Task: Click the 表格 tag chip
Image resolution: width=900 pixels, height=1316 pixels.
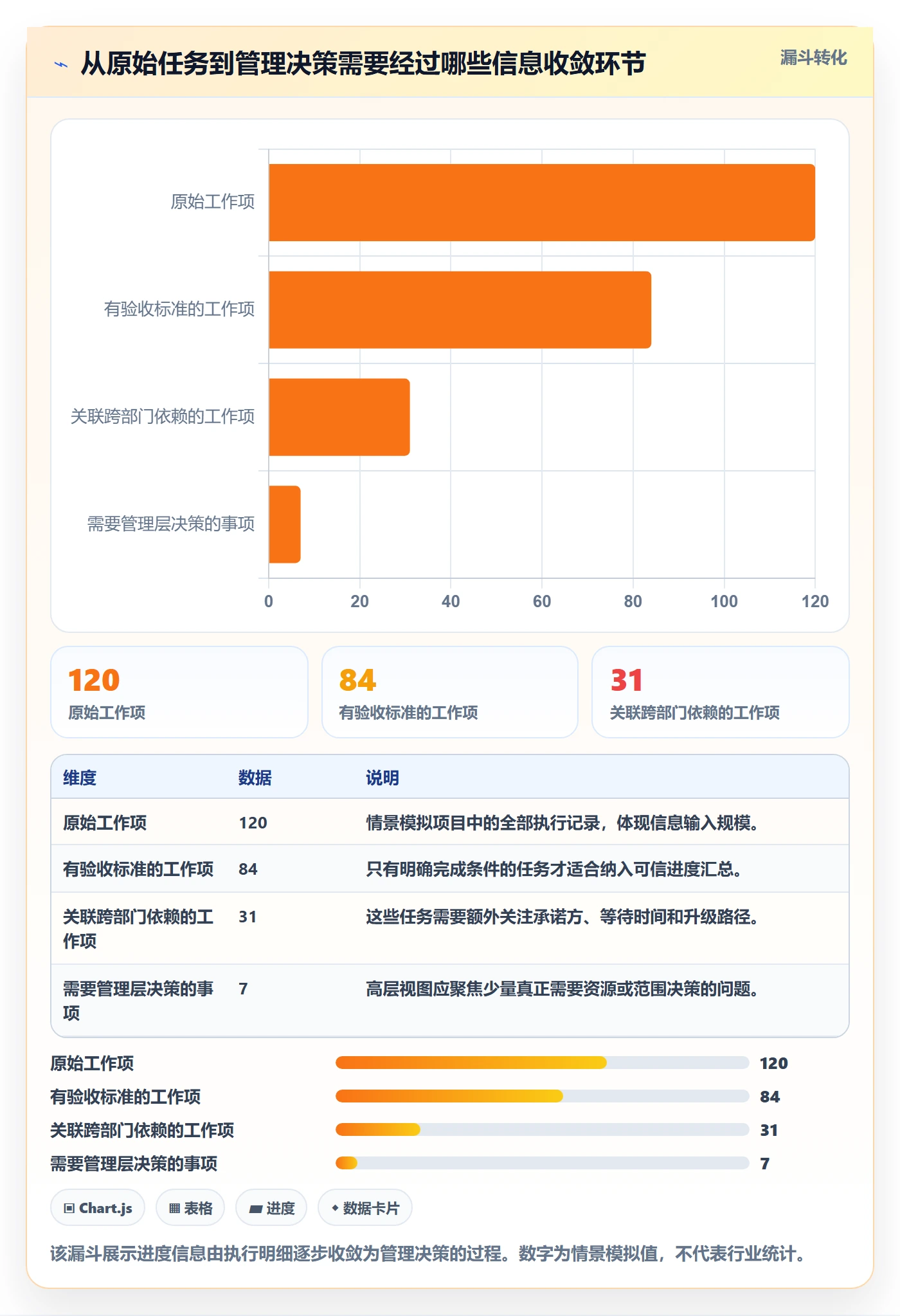Action: (x=190, y=1208)
